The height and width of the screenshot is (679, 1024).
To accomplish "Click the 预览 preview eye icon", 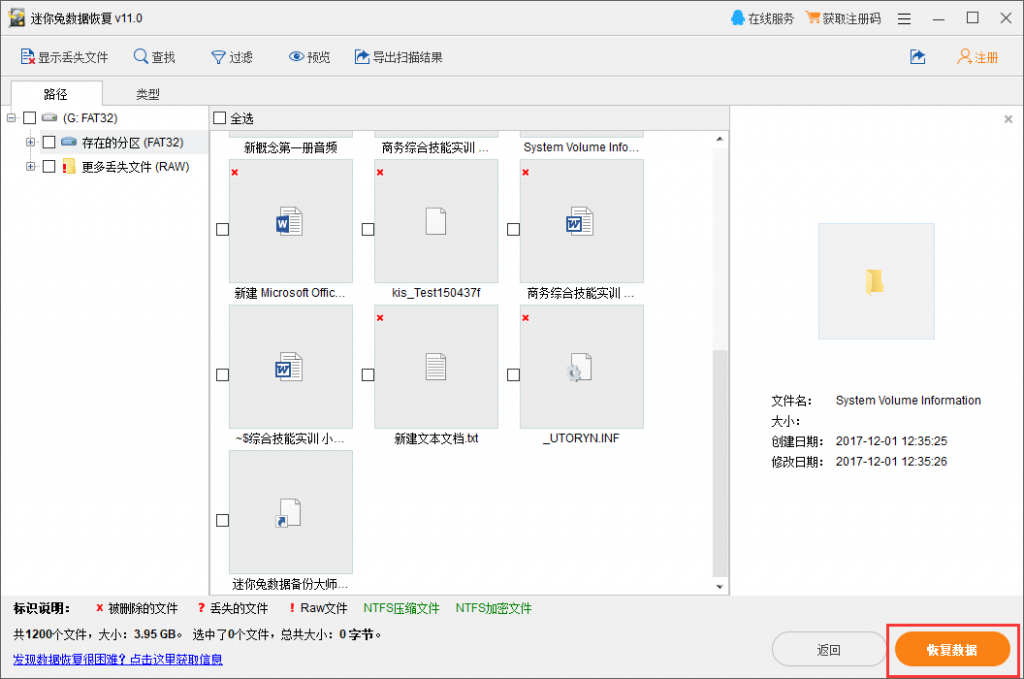I will [296, 57].
